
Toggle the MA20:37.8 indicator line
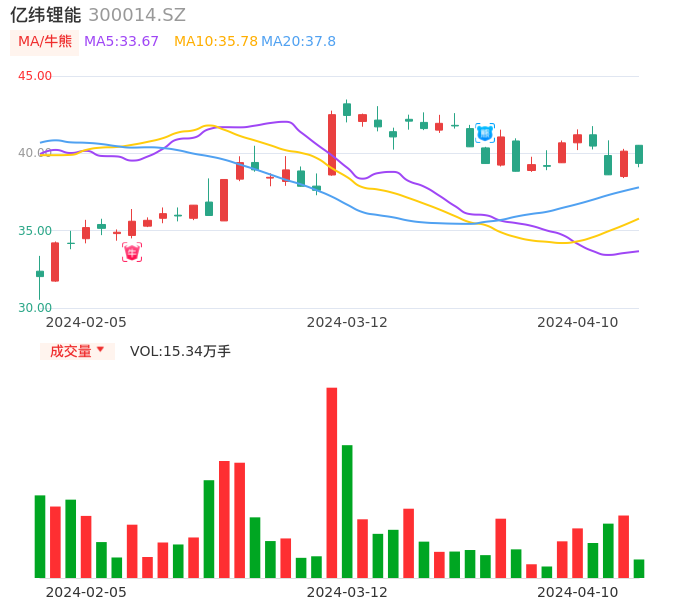[x=298, y=41]
